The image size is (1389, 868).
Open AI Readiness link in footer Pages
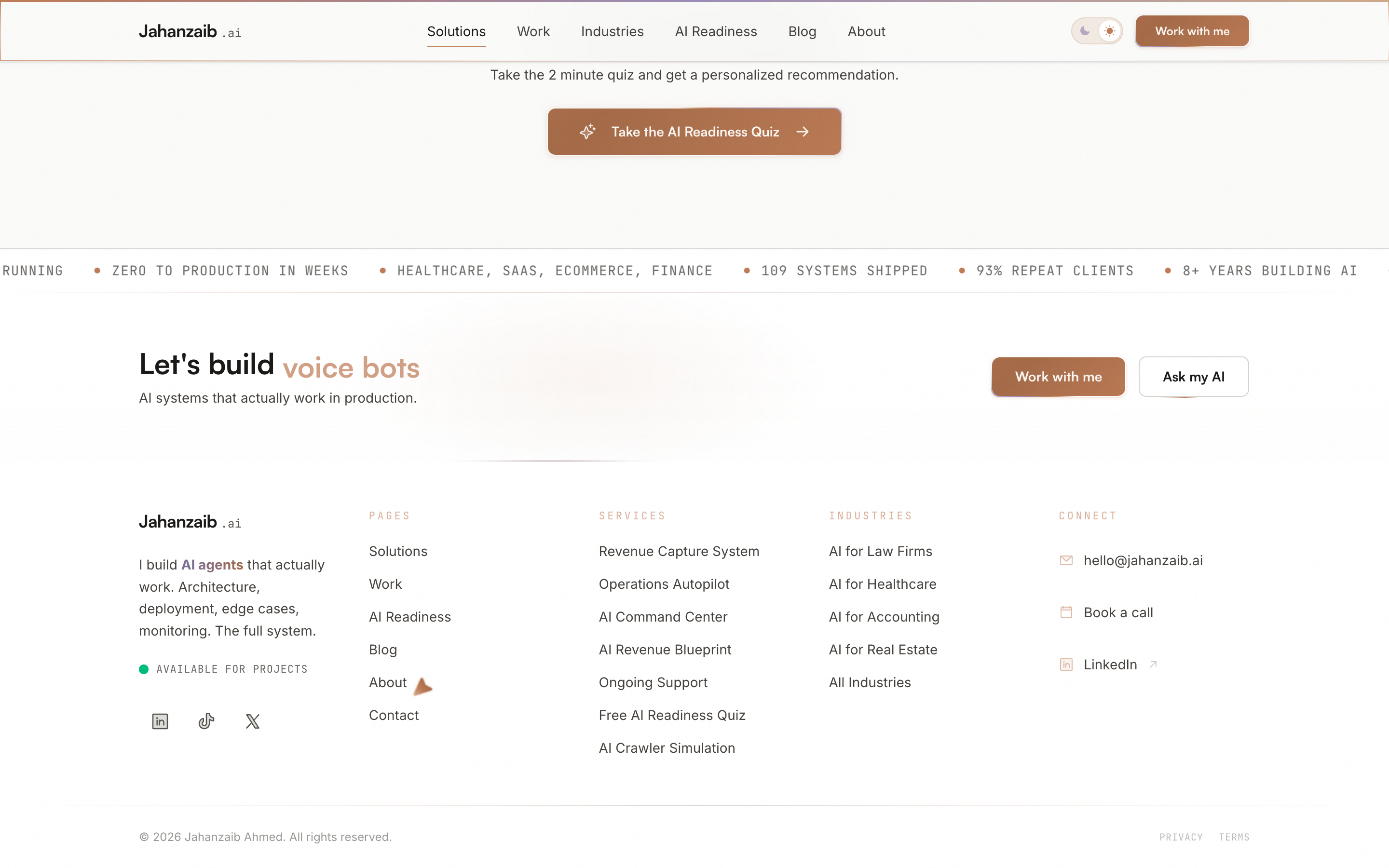[410, 617]
